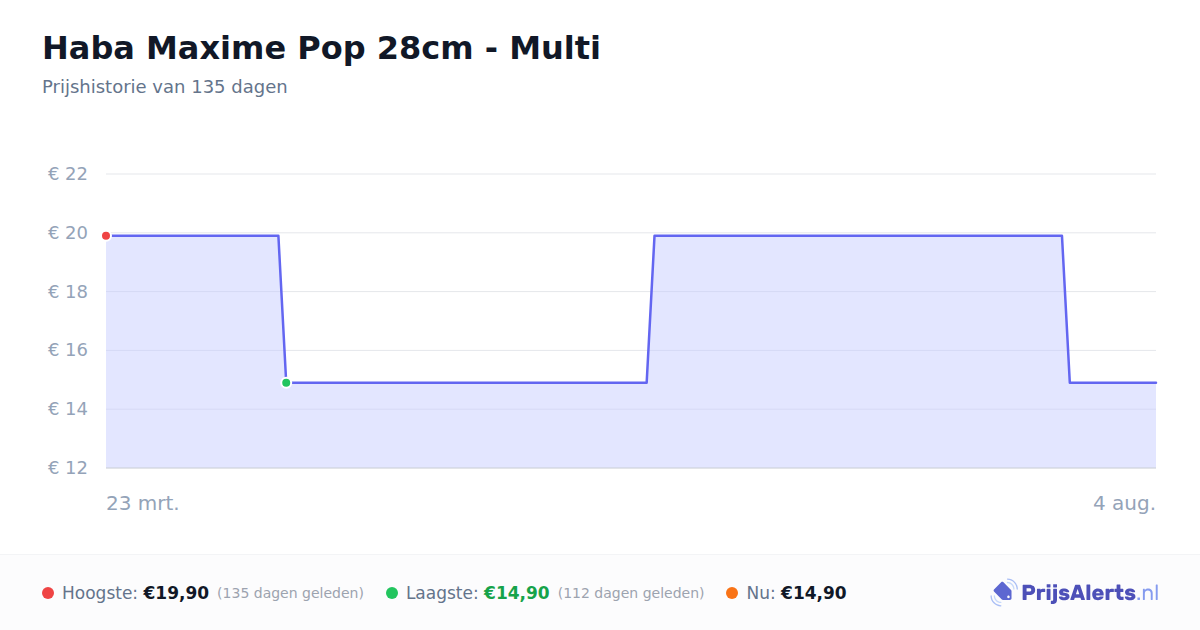Click the PrijsAlerts price tag logo icon
Image resolution: width=1200 pixels, height=630 pixels.
click(x=1004, y=593)
